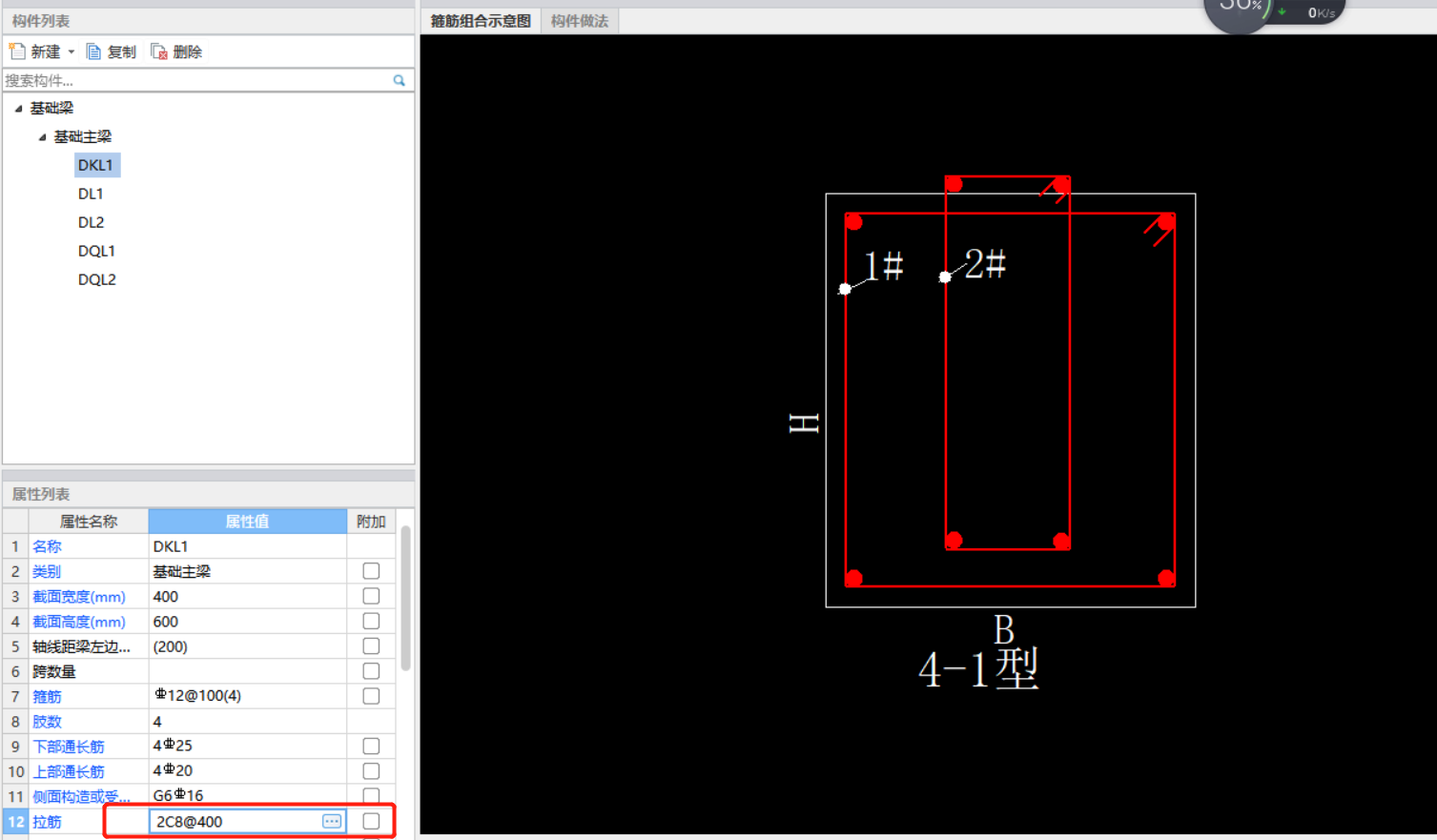This screenshot has height=840, width=1437.
Task: Click the 属性名称 column header
Action: 89,522
